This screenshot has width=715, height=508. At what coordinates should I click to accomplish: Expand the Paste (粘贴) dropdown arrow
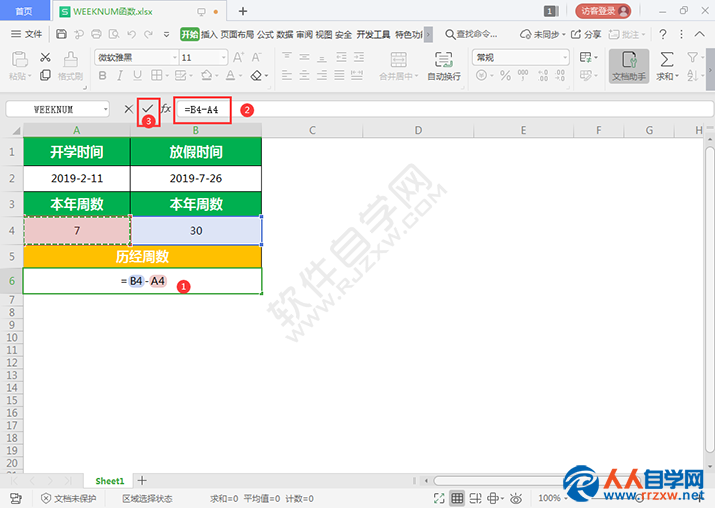(29, 76)
